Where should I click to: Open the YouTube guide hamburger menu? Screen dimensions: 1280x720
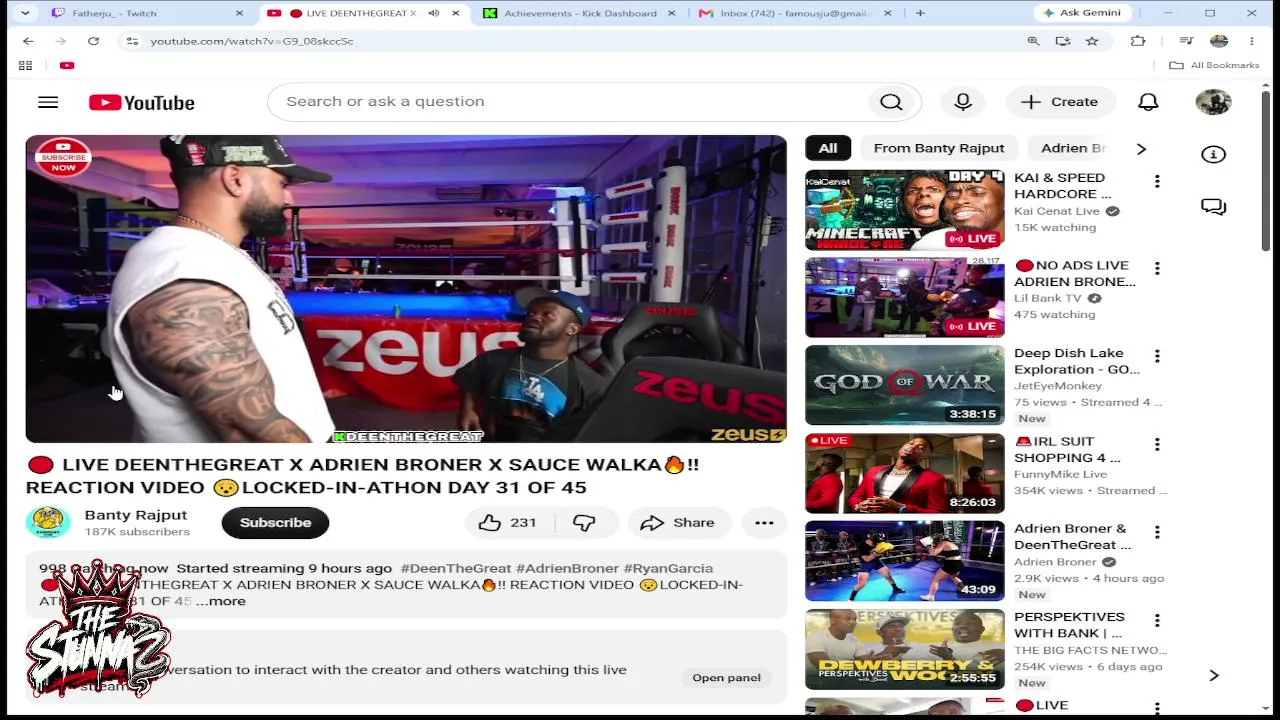point(48,102)
